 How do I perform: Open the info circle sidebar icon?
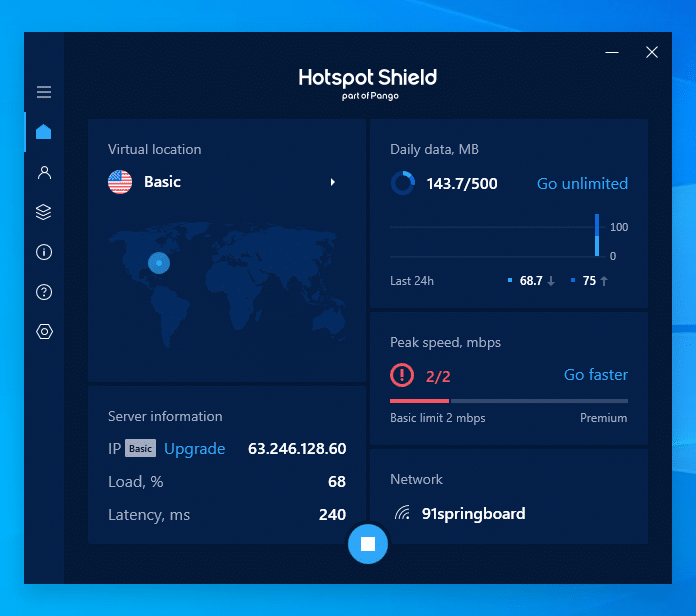tap(44, 252)
